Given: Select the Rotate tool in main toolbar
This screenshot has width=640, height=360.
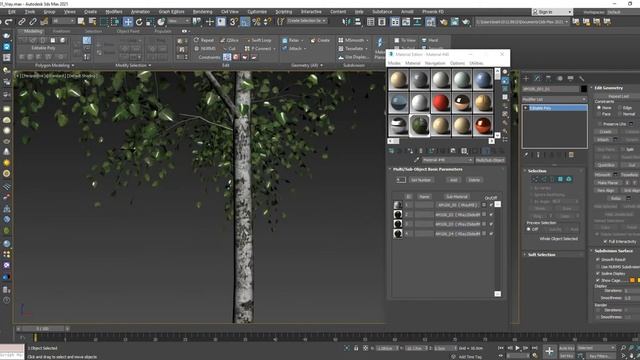Looking at the screenshot, I should [139, 22].
